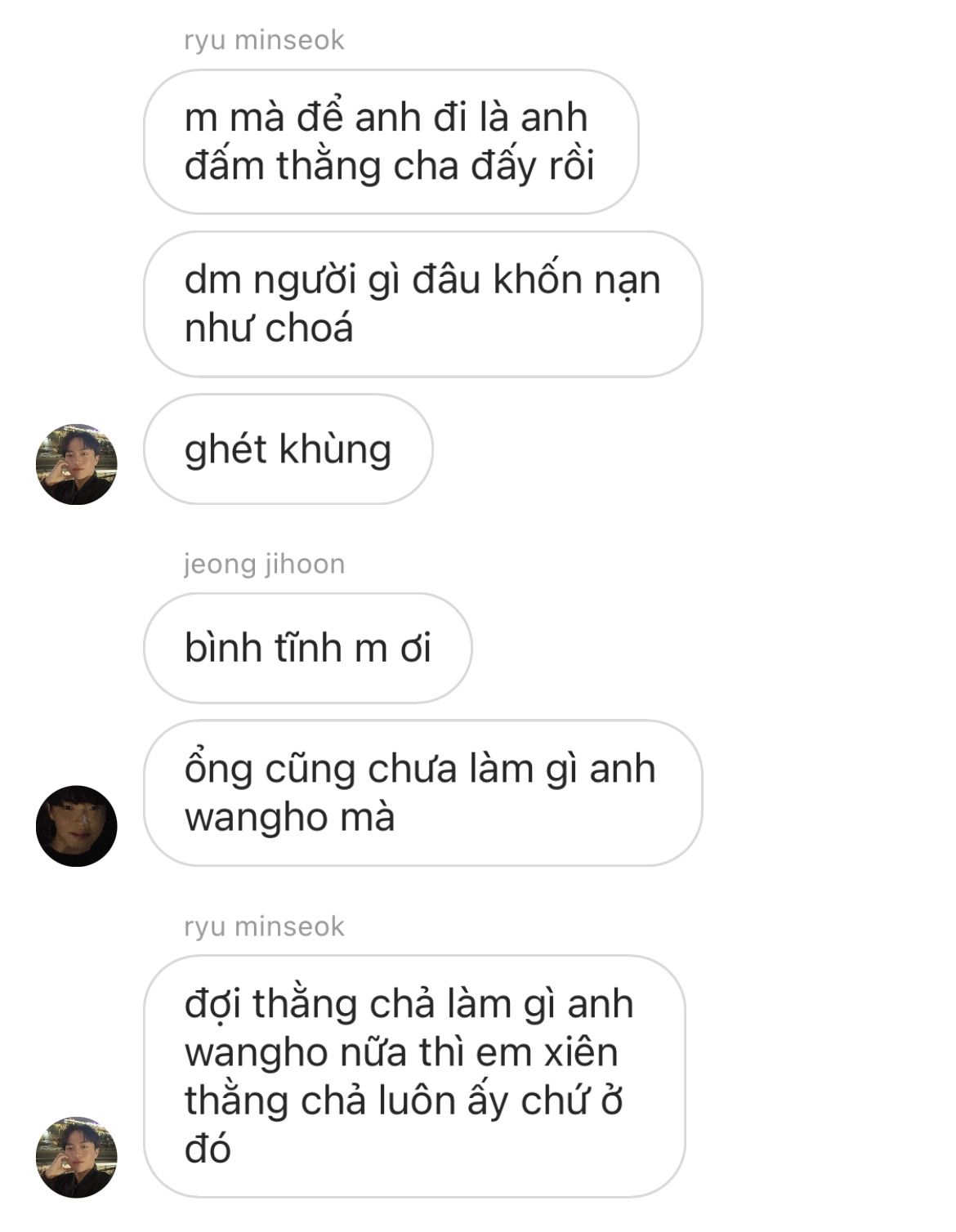Tap jeong jihoon's dark profile picture

coord(77,826)
